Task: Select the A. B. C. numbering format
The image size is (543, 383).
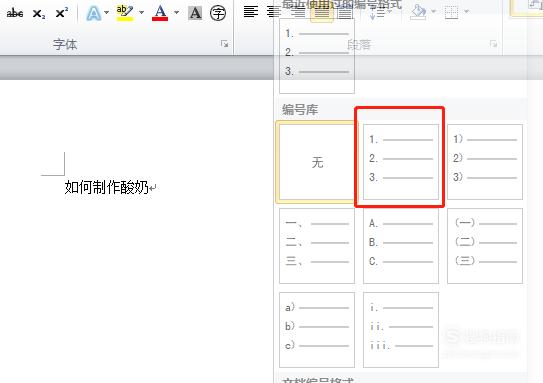Action: [x=401, y=246]
